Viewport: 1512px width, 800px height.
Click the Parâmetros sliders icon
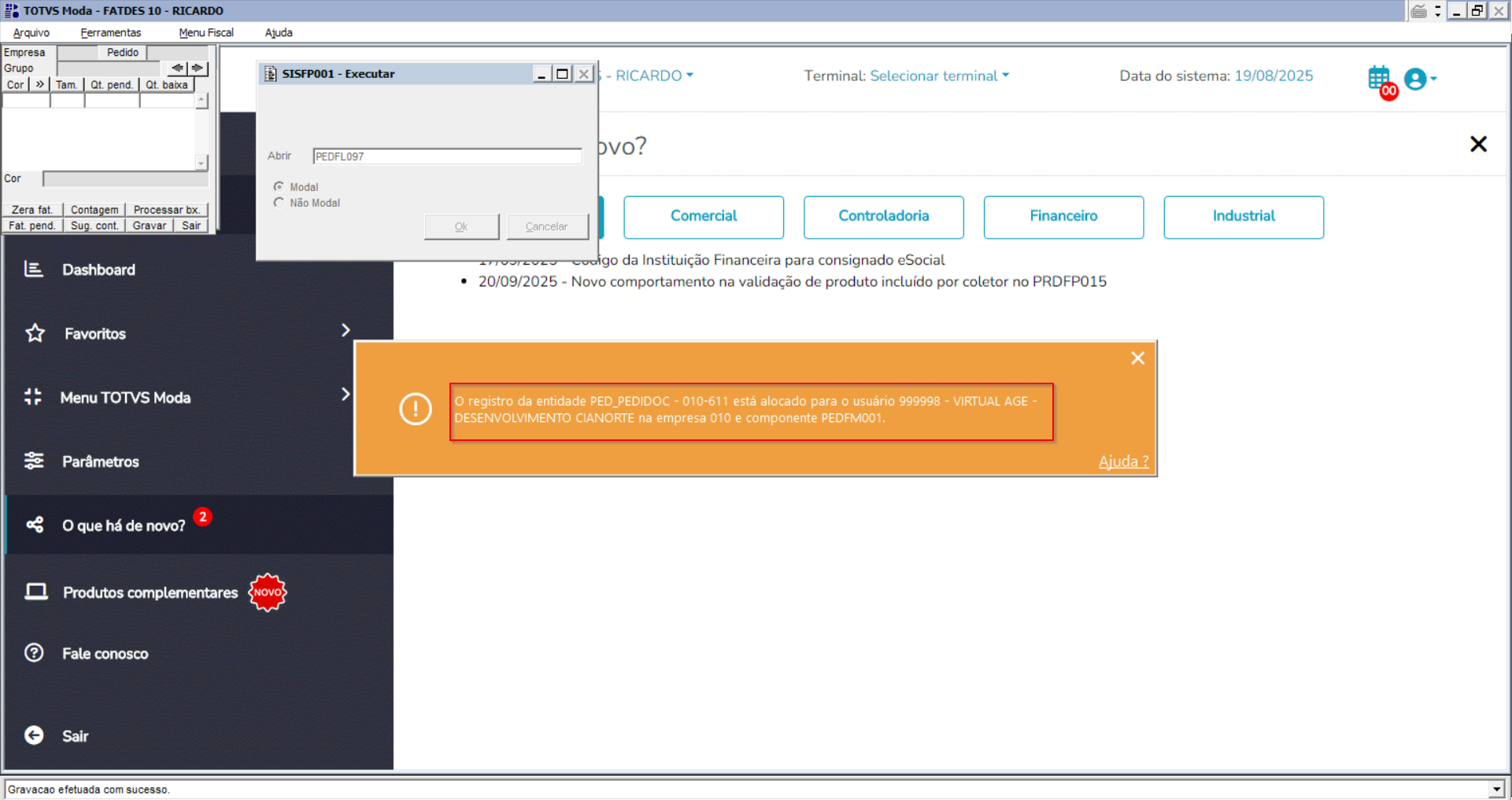pyautogui.click(x=34, y=461)
